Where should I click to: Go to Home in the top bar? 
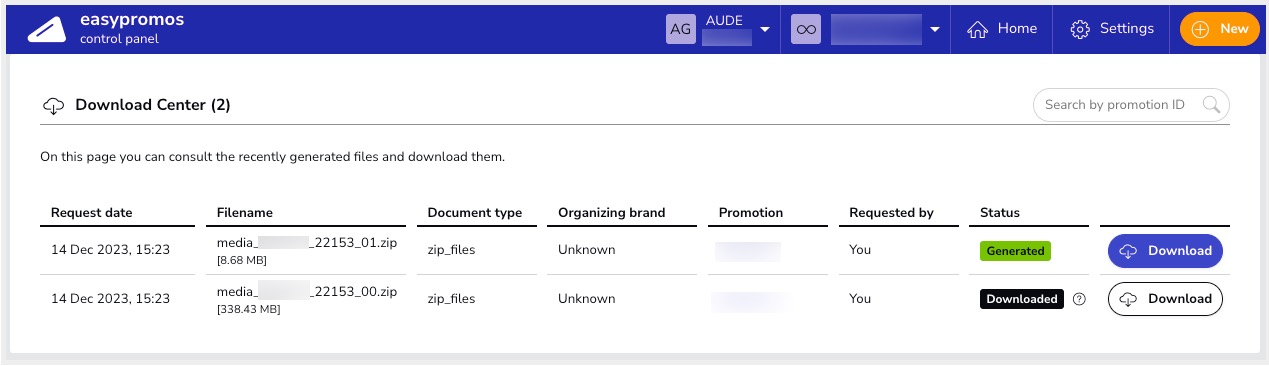pyautogui.click(x=1002, y=29)
